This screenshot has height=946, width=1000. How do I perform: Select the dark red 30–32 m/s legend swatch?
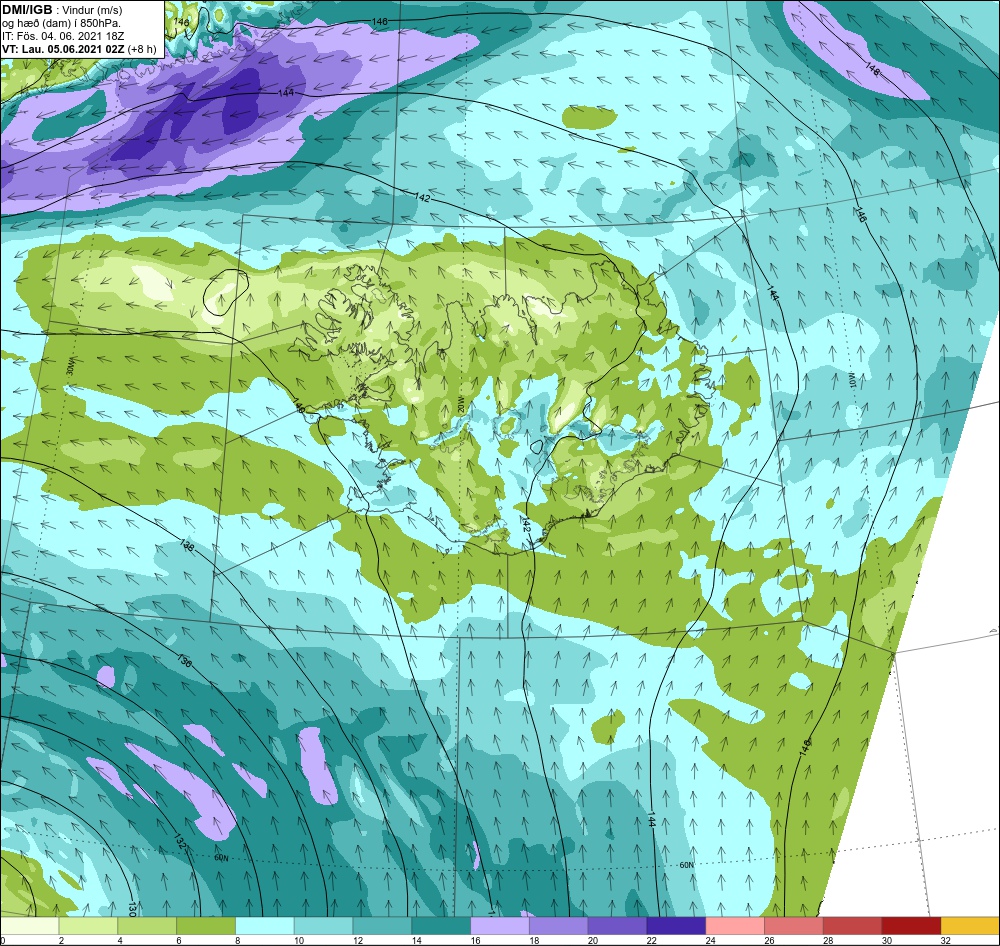point(911,926)
